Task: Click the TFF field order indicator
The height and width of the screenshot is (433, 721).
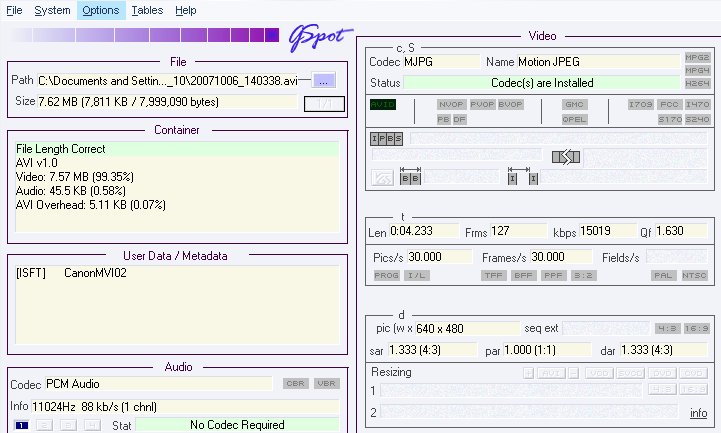Action: point(494,275)
